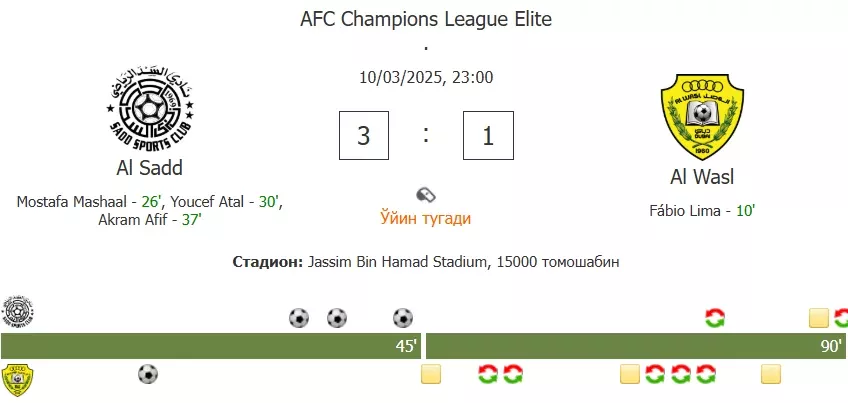Click Al Wasl's first substitution icon after halftime
Image resolution: width=848 pixels, height=403 pixels.
488,374
